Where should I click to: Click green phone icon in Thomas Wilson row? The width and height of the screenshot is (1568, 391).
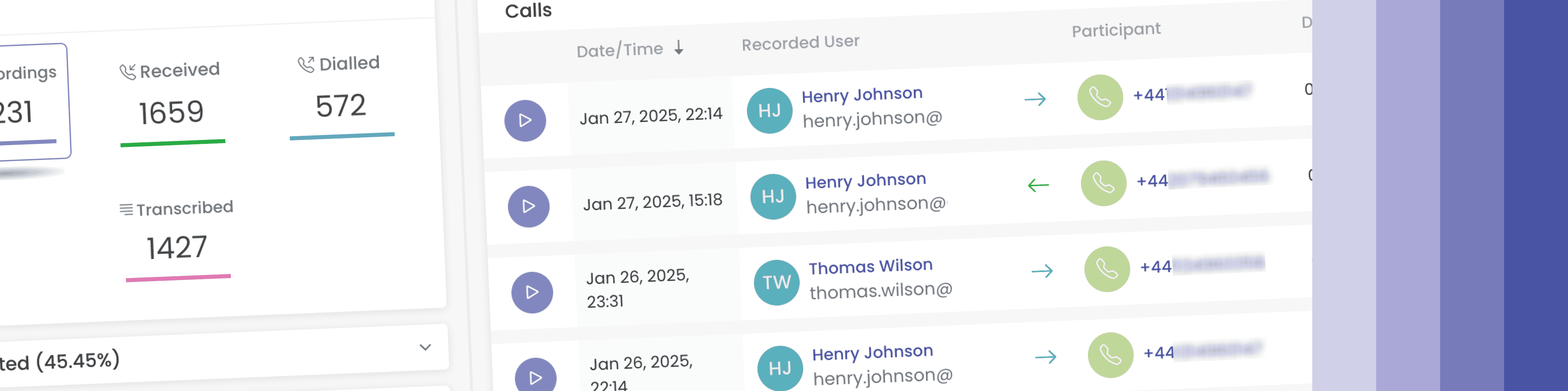pyautogui.click(x=1107, y=269)
